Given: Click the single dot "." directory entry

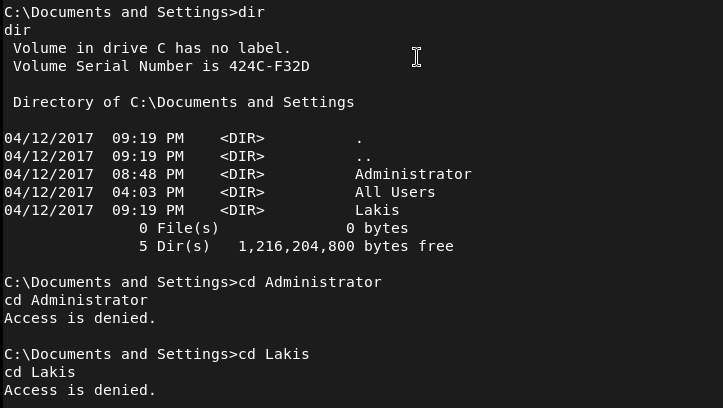Looking at the screenshot, I should pyautogui.click(x=359, y=138).
